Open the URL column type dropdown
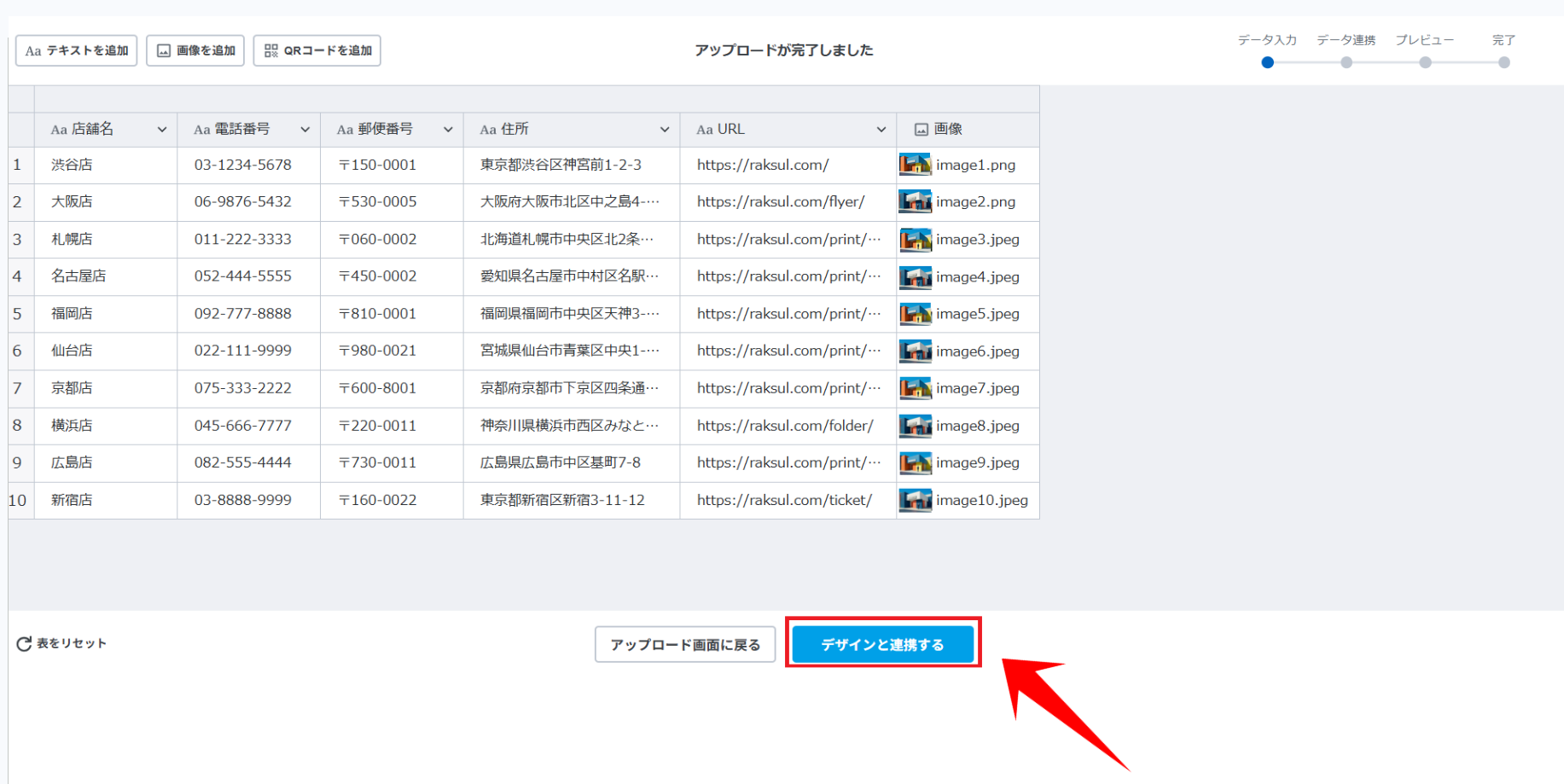 pyautogui.click(x=881, y=130)
